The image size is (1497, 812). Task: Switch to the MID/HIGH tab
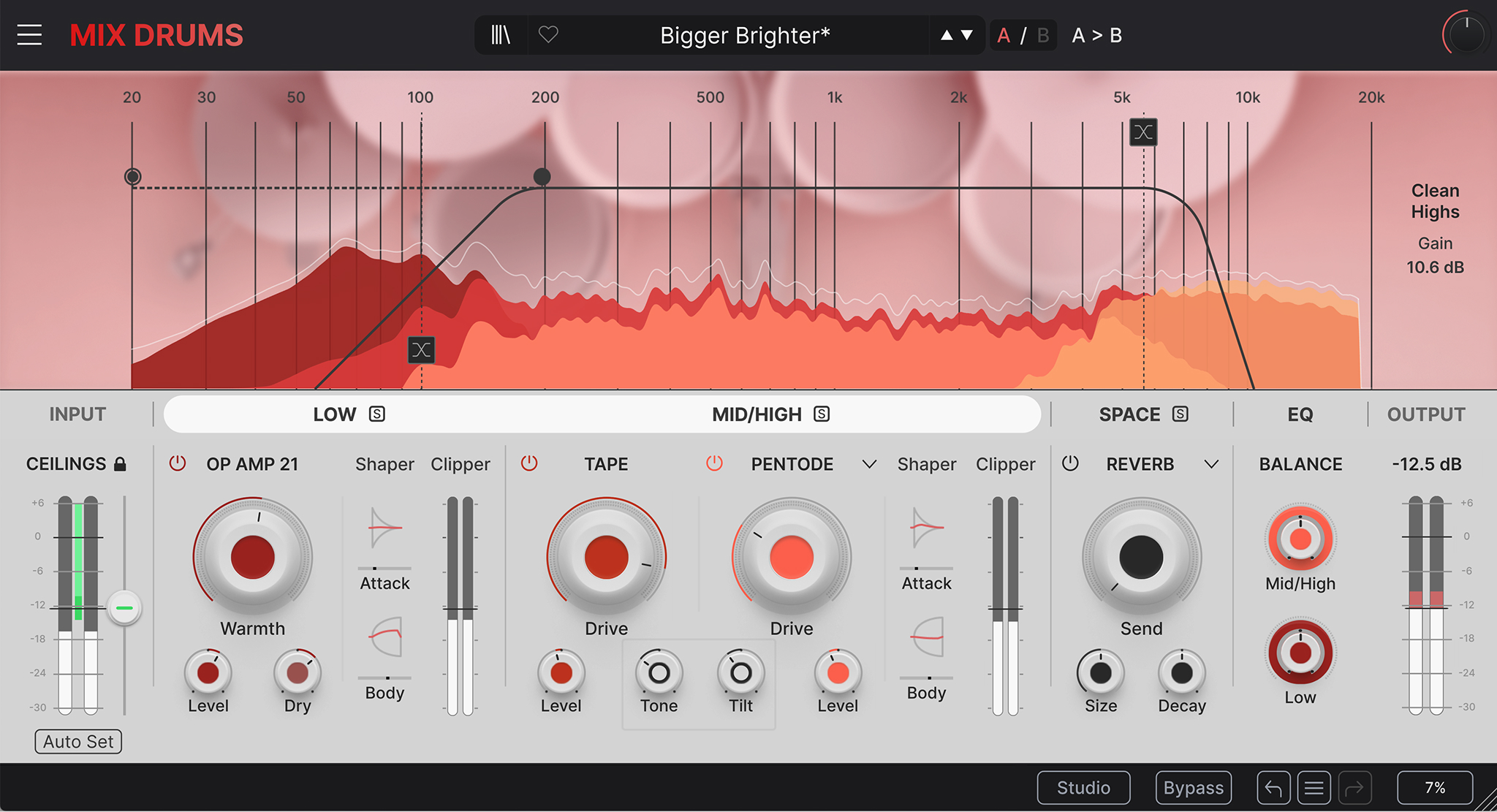click(x=757, y=414)
